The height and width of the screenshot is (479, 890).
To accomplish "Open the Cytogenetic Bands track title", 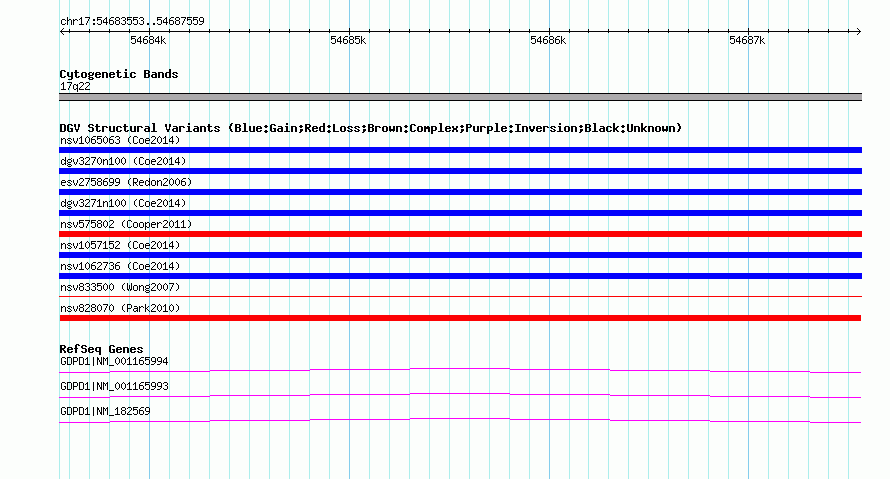I will pyautogui.click(x=119, y=74).
